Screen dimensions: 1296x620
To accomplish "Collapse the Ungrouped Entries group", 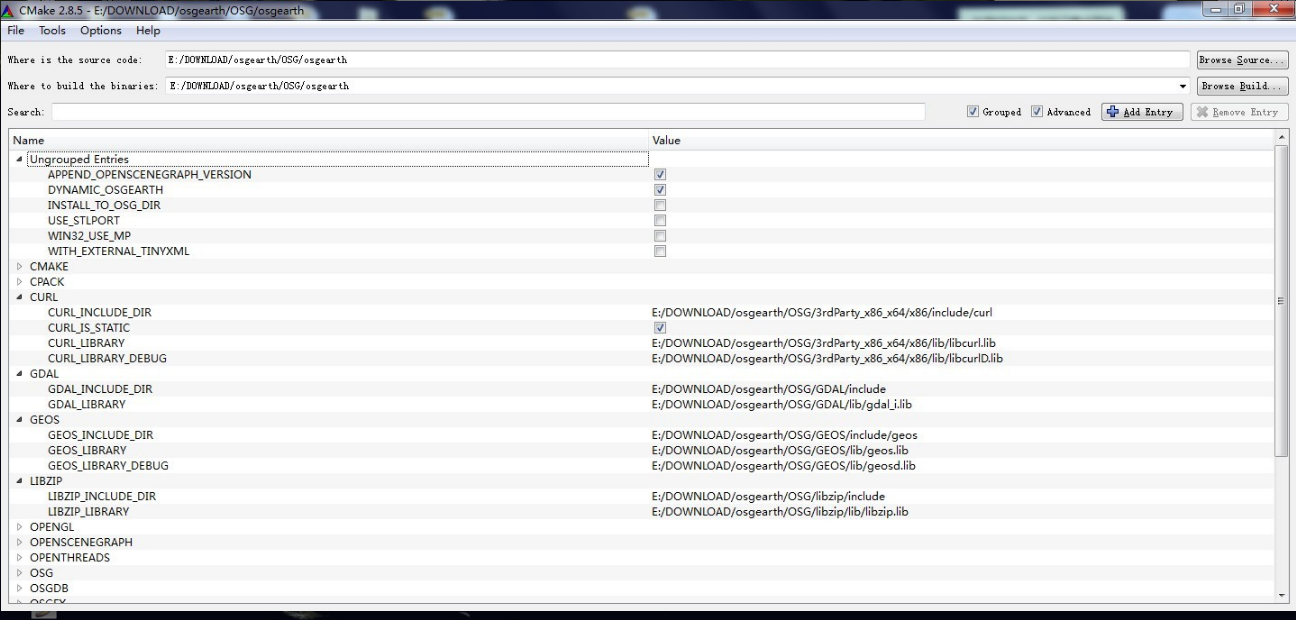I will coord(21,159).
